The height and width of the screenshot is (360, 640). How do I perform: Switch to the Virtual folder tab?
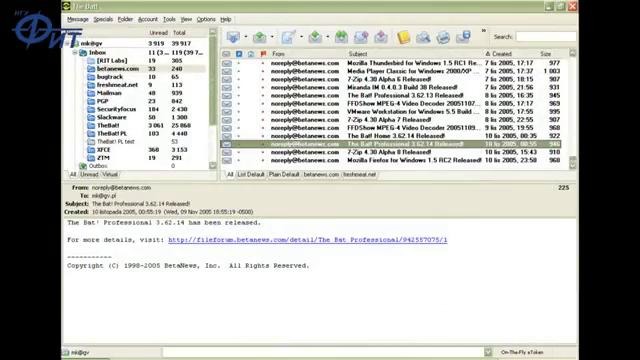point(110,175)
